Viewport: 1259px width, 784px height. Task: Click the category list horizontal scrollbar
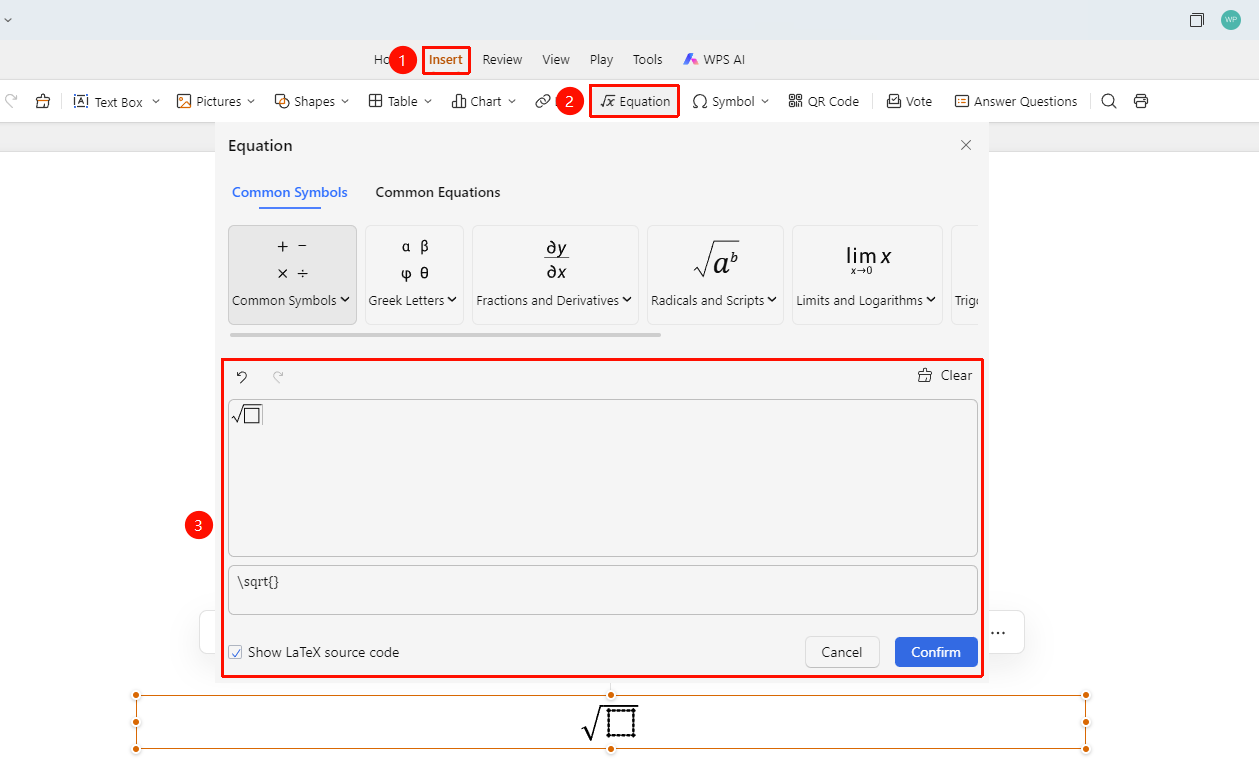point(445,335)
